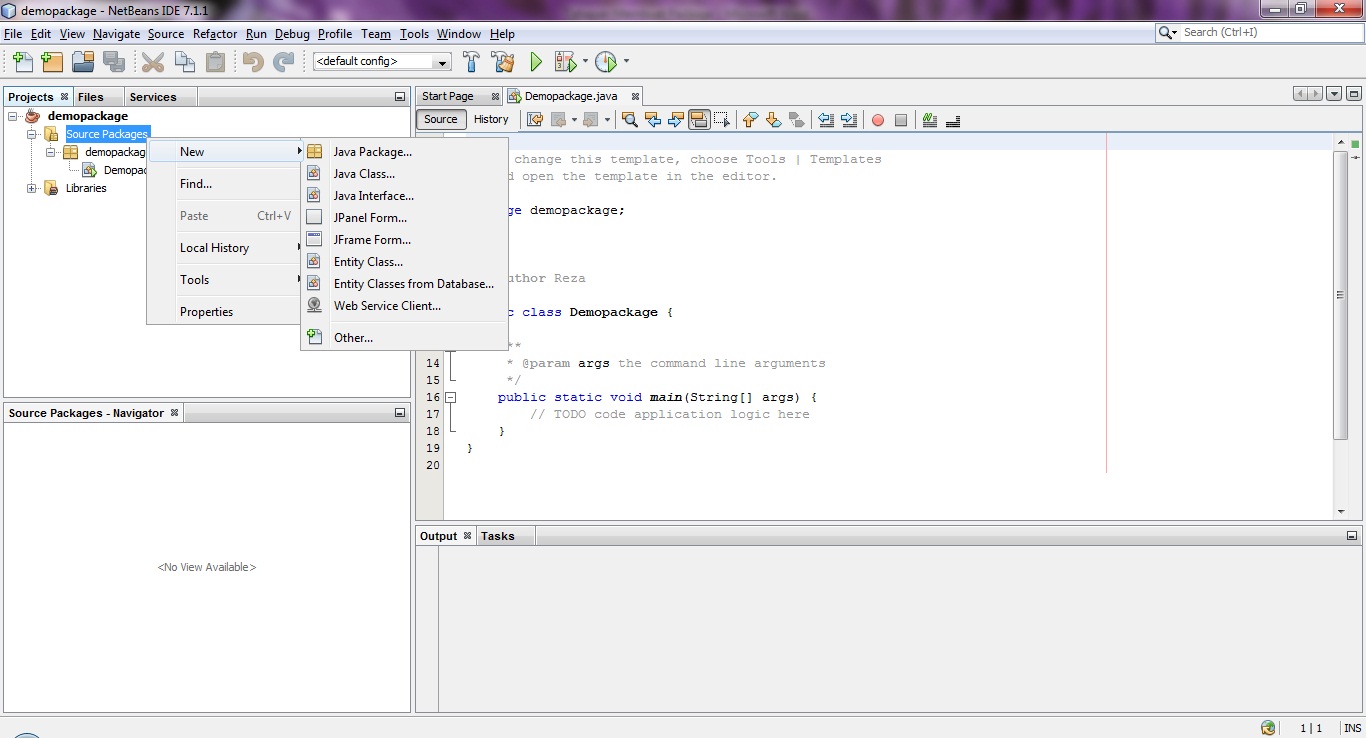Click the Profile Project icon
1366x738 pixels.
coord(606,61)
